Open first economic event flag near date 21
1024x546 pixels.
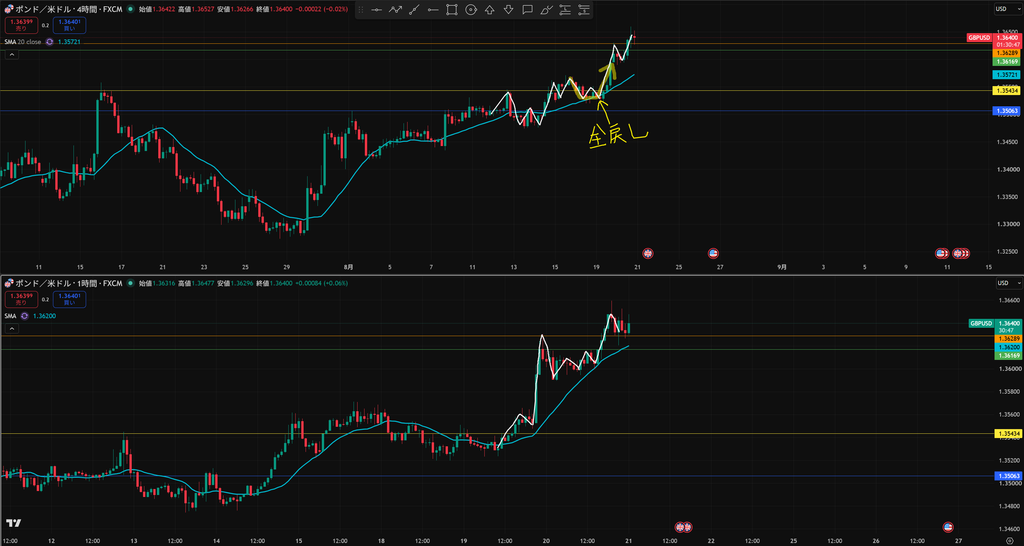[648, 253]
